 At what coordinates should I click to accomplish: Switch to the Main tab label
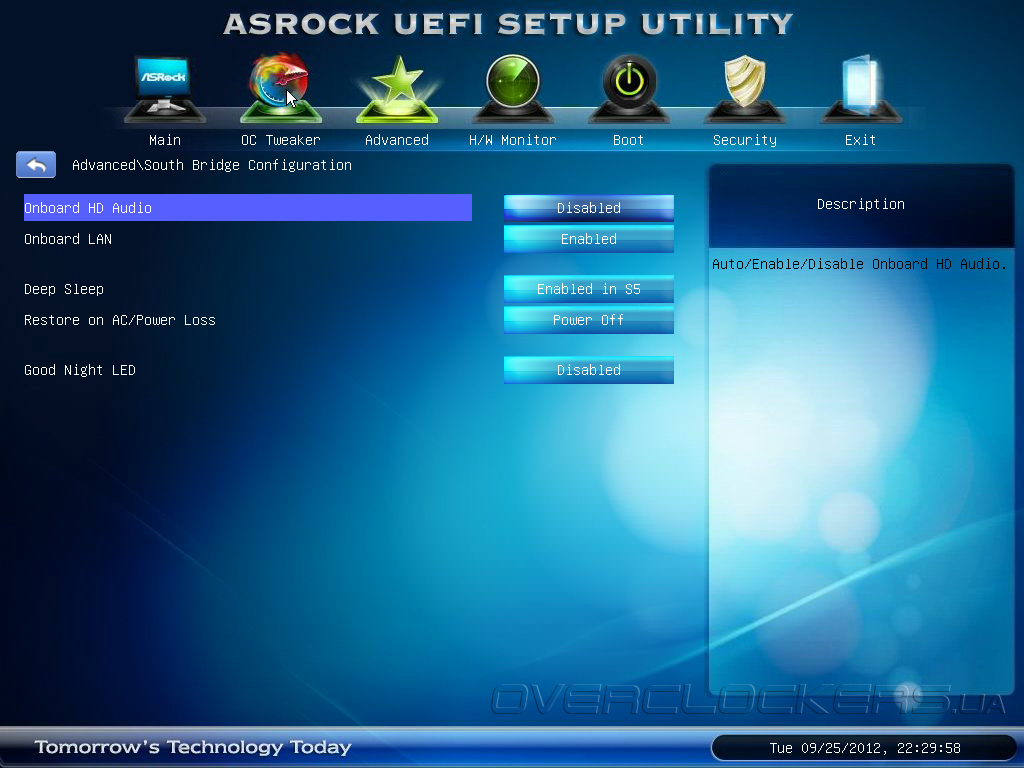165,140
